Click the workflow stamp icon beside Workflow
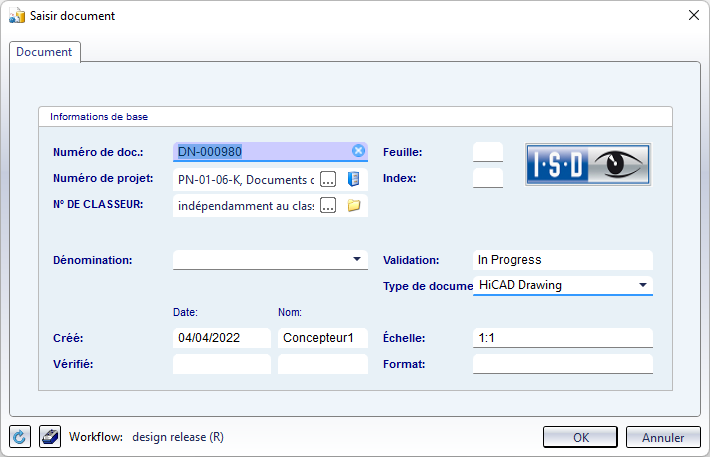 50,437
